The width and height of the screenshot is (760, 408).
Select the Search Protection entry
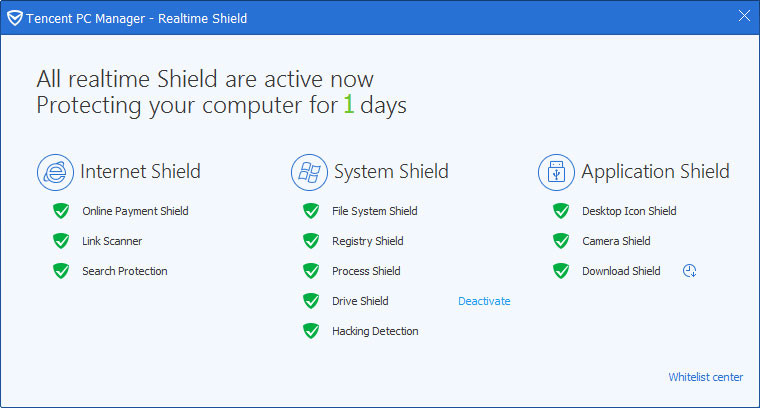124,271
